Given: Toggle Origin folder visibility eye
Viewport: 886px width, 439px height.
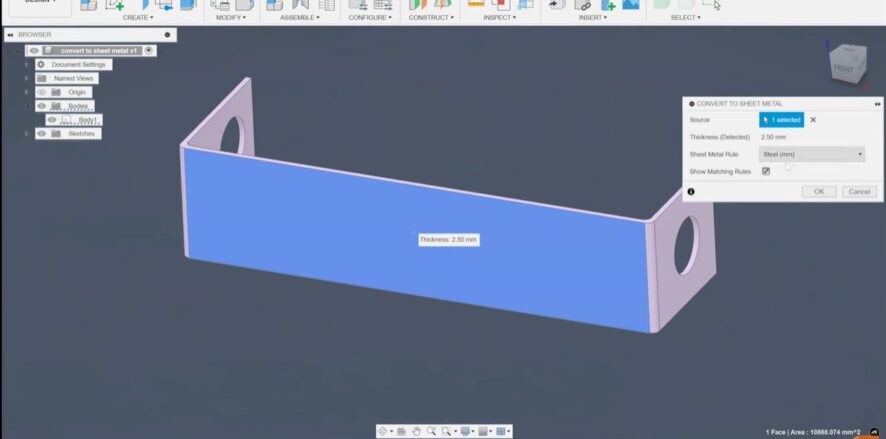Looking at the screenshot, I should [x=42, y=92].
